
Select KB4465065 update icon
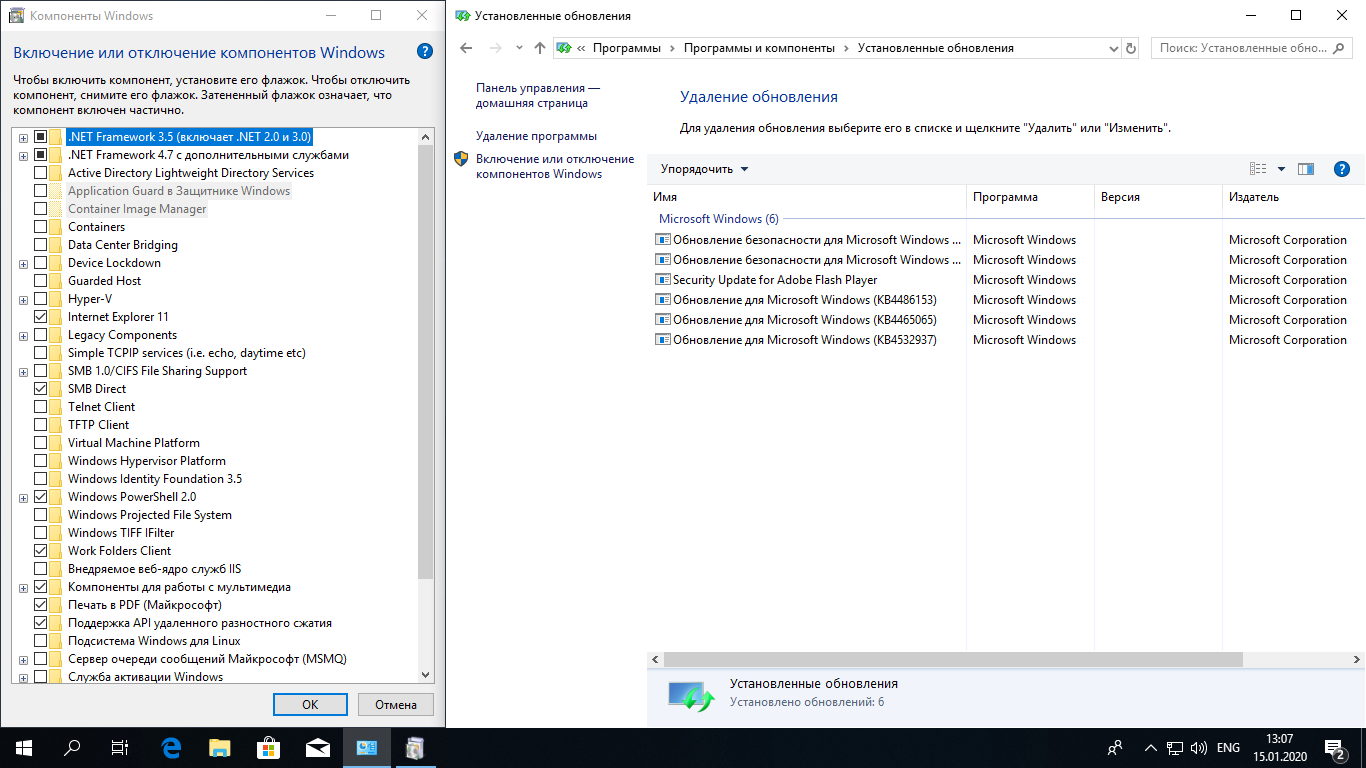(661, 320)
